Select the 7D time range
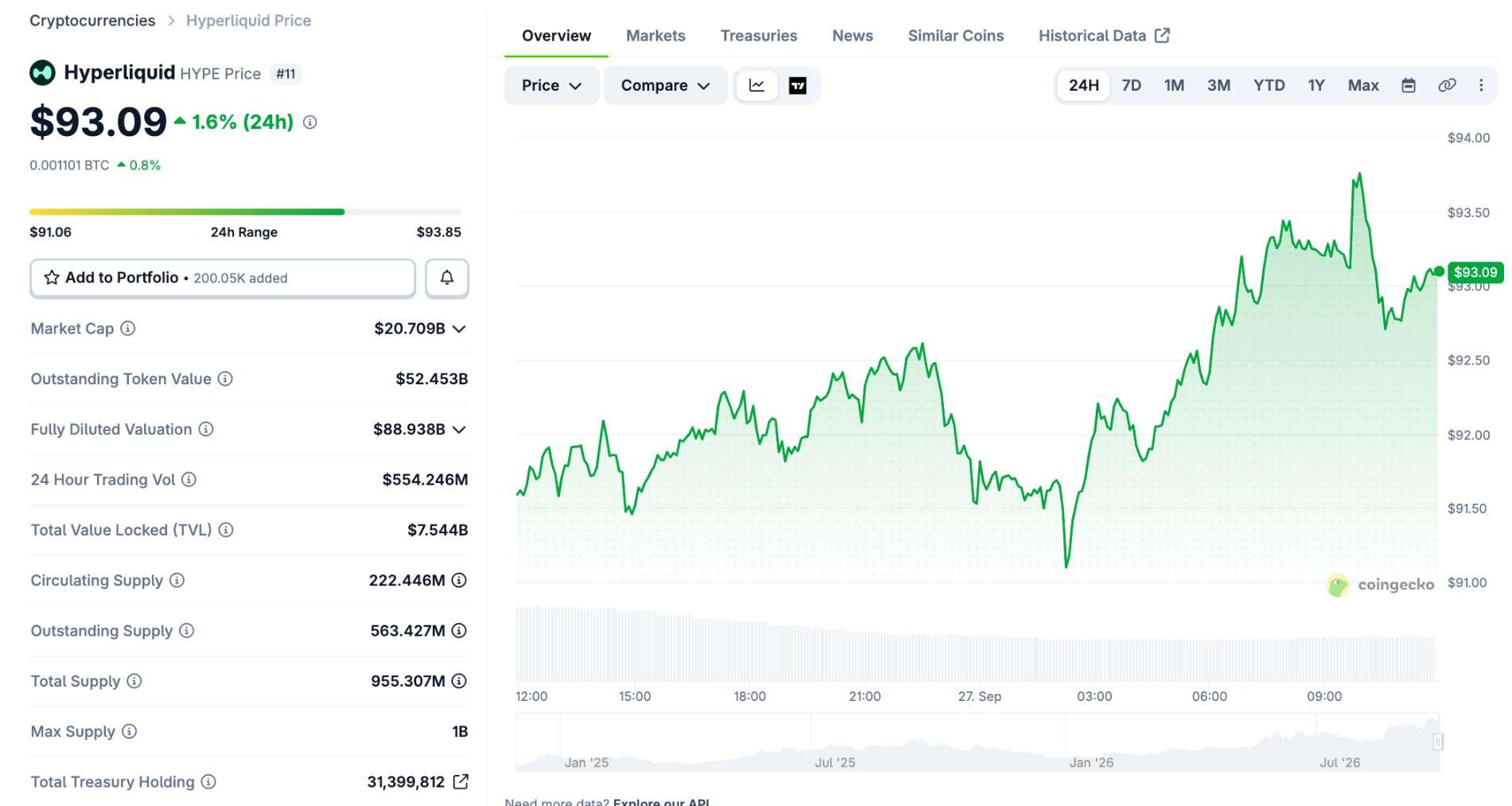The width and height of the screenshot is (1512, 806). coord(1132,86)
